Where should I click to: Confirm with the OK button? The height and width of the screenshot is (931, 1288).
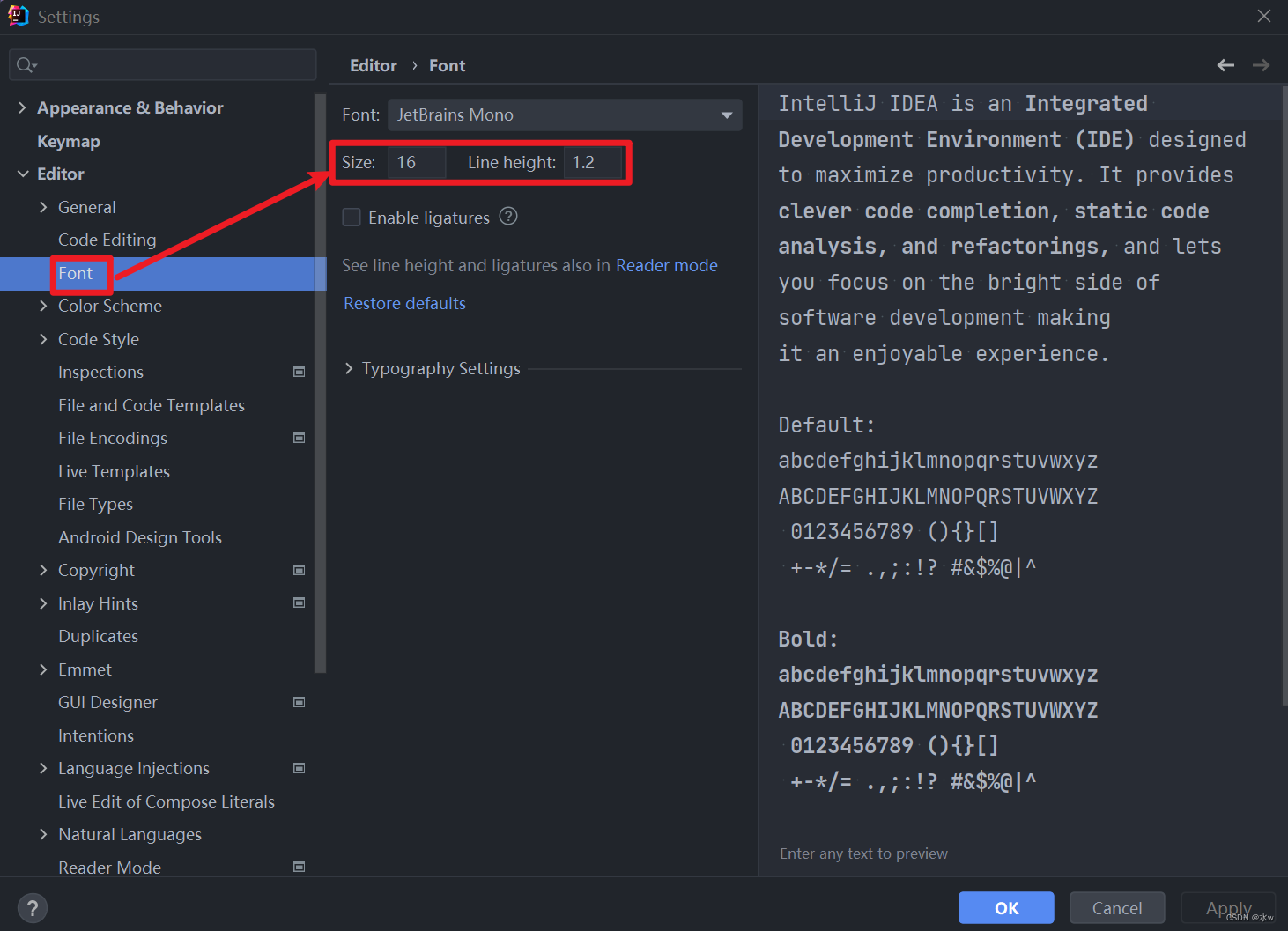[1006, 908]
